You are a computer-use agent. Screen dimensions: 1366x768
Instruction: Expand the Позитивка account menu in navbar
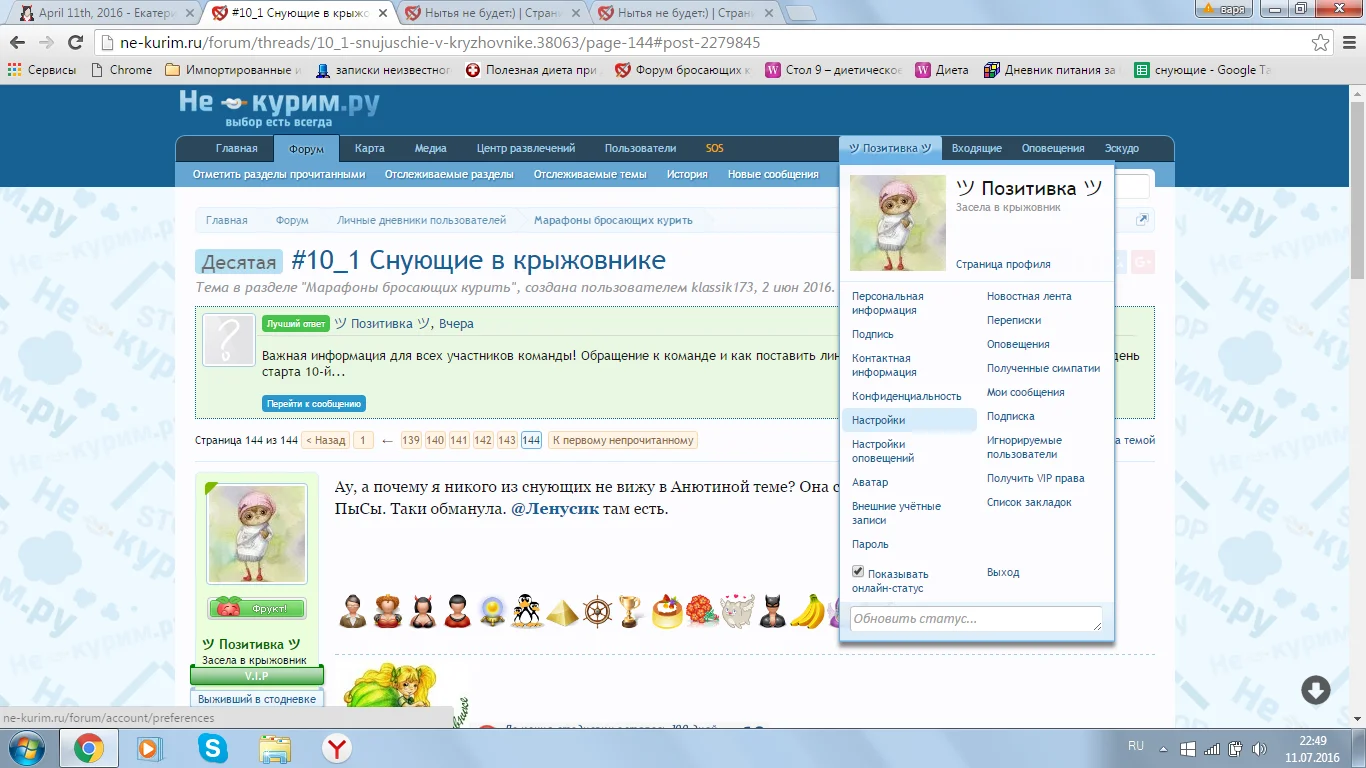(x=890, y=148)
